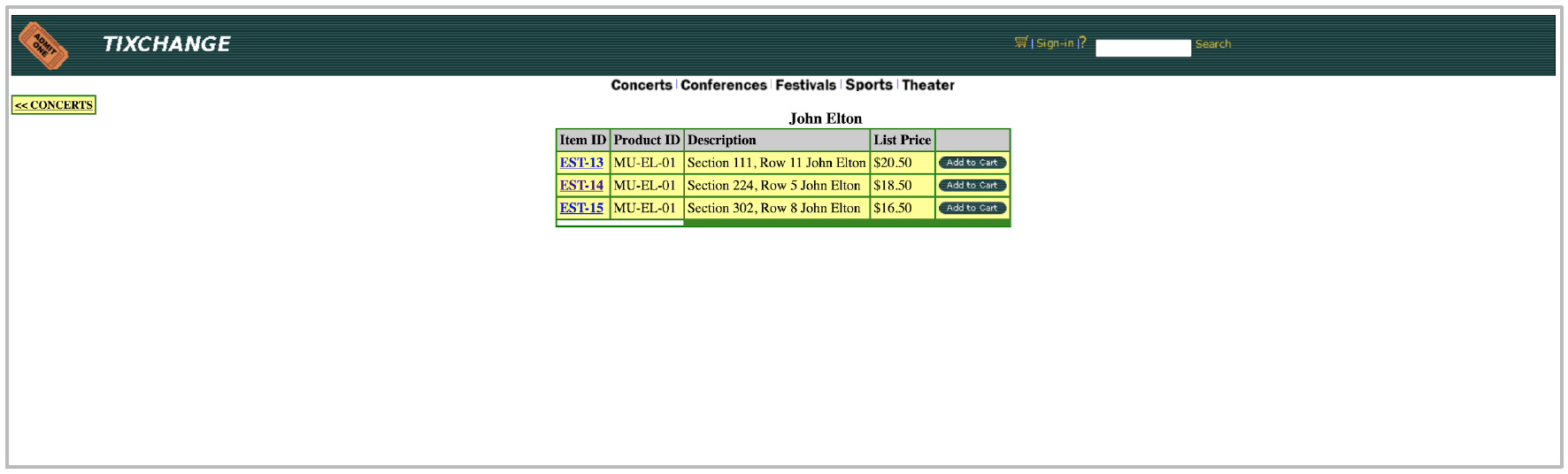Open the Sign-in link
The height and width of the screenshot is (474, 1568).
tap(1055, 43)
